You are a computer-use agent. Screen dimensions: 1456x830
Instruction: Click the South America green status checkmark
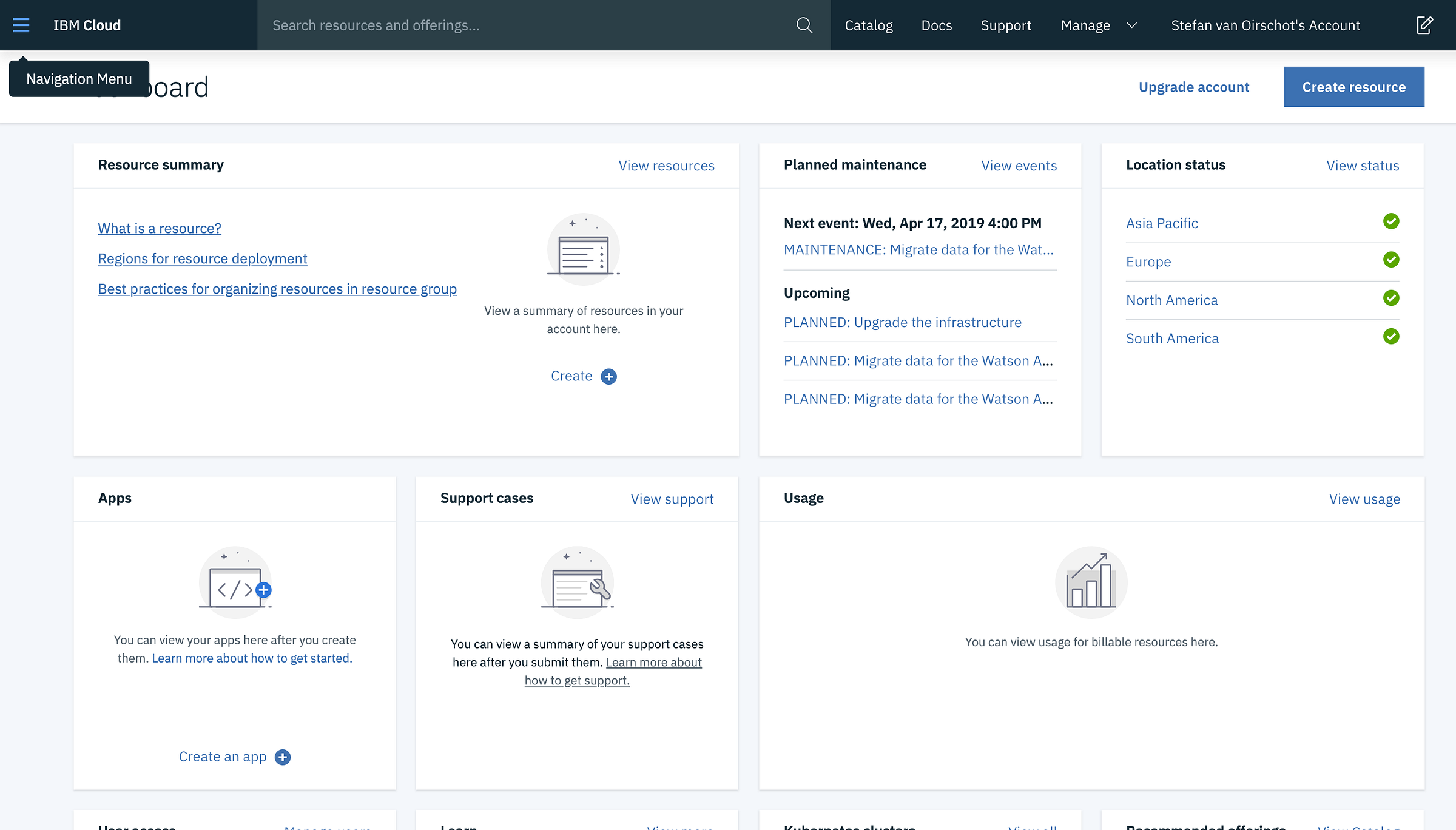pos(1391,337)
